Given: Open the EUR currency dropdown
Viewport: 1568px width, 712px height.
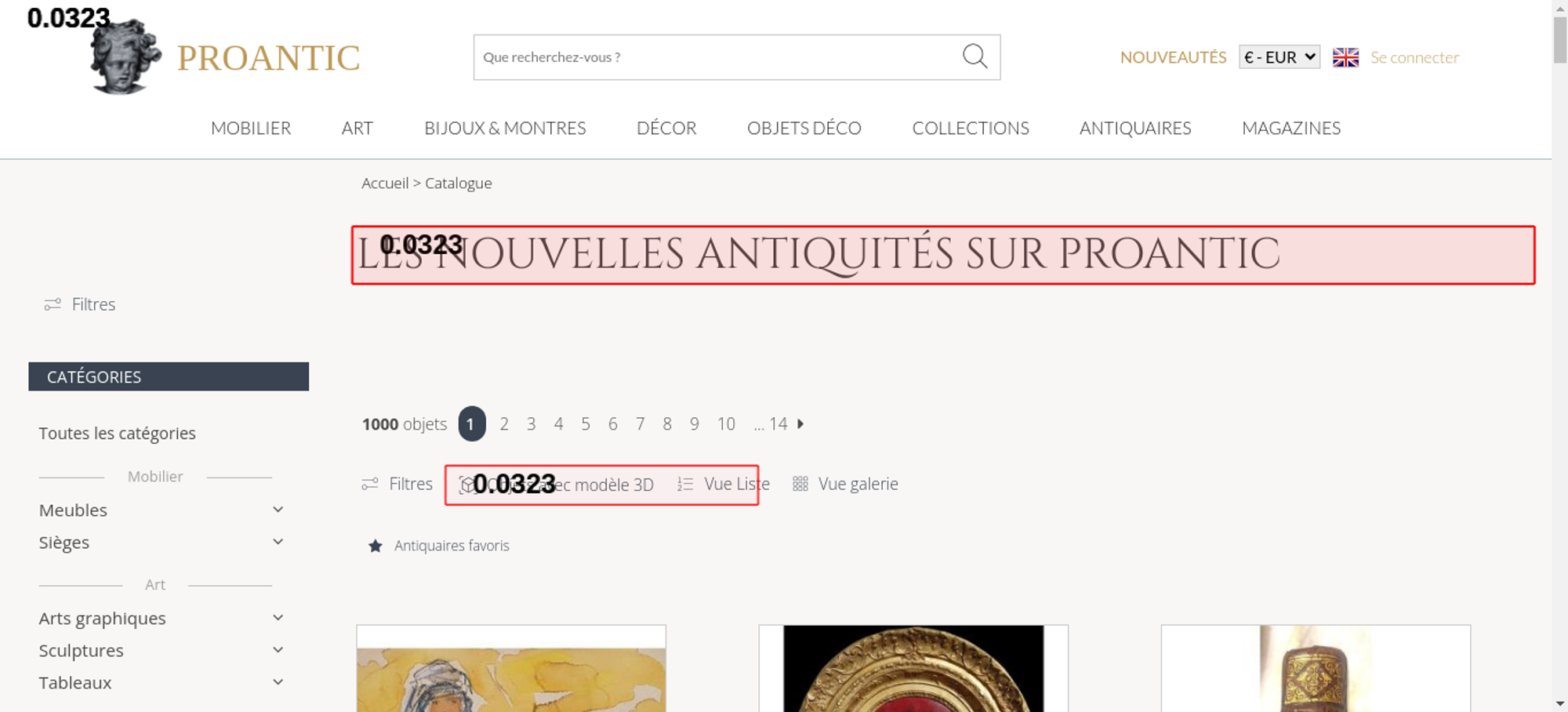Looking at the screenshot, I should pyautogui.click(x=1279, y=57).
